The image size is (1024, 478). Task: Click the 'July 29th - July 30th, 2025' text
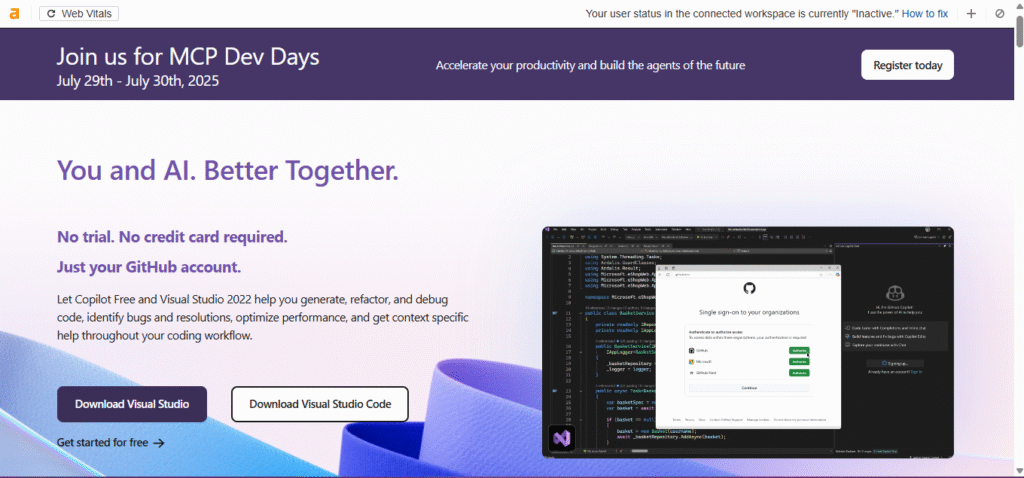click(138, 81)
